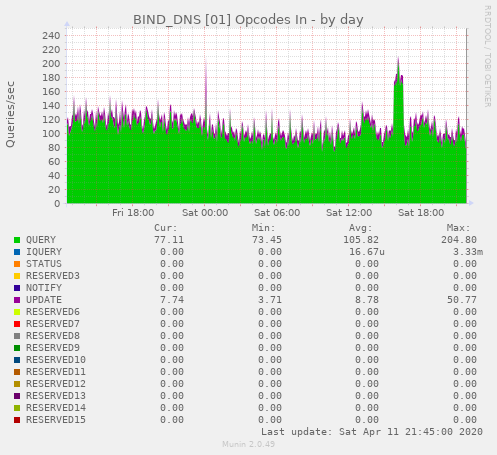The image size is (497, 455).
Task: Click the Max: column header
Action: [459, 228]
